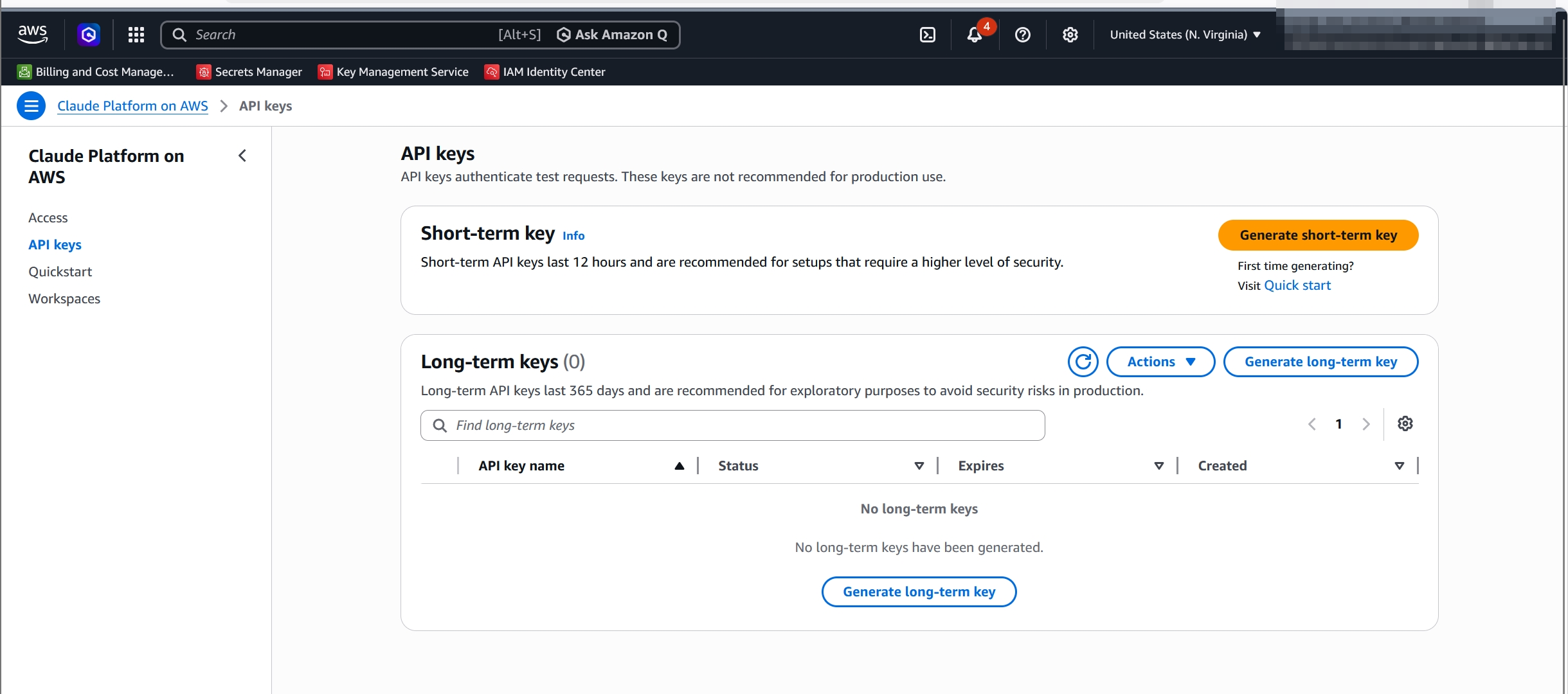Click Ask Amazon Q button
This screenshot has height=694, width=1568.
click(x=612, y=35)
